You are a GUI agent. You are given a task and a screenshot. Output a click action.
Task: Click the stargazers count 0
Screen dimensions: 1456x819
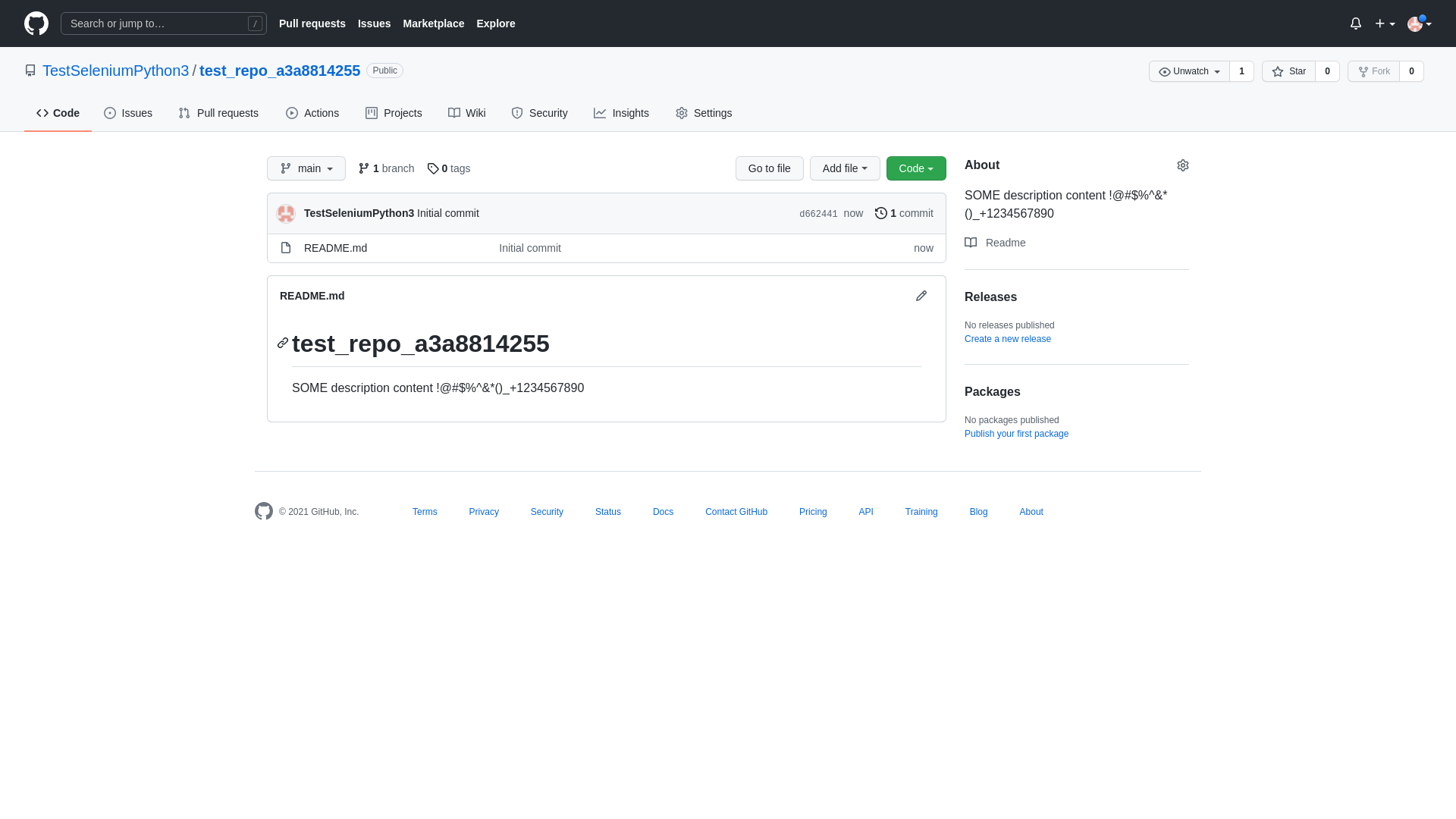1327,71
